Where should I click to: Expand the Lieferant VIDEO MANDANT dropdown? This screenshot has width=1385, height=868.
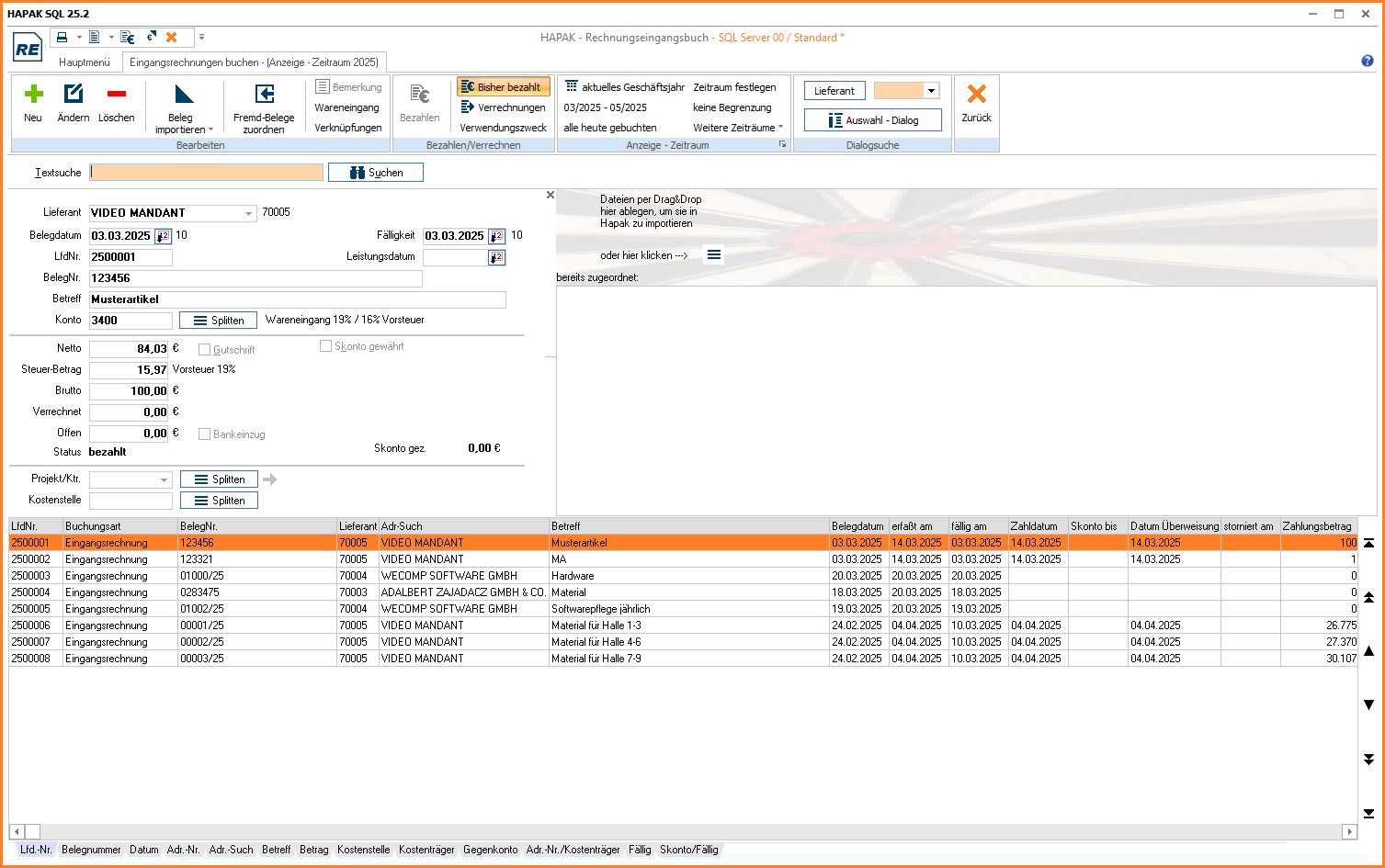[x=248, y=214]
